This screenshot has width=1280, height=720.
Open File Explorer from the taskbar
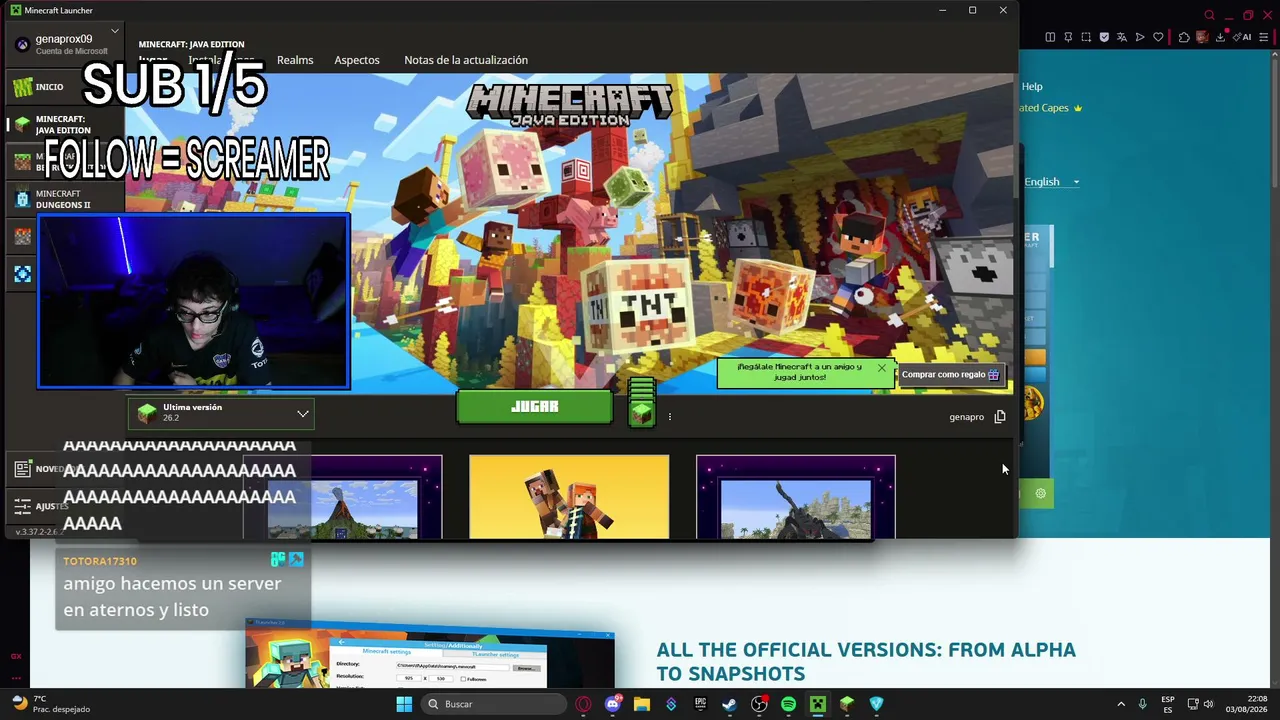pyautogui.click(x=642, y=704)
